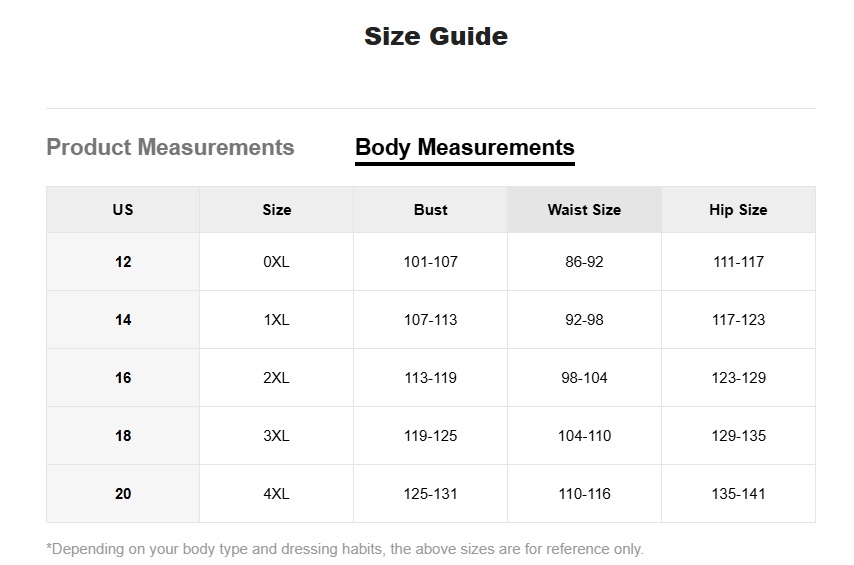The height and width of the screenshot is (565, 854).
Task: Click the Hip Size column header
Action: pos(738,210)
